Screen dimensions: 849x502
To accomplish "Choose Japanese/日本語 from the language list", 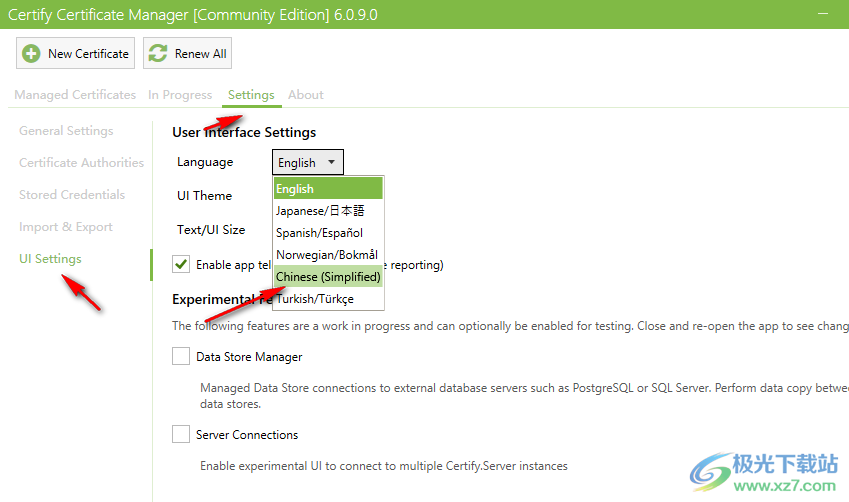I will pyautogui.click(x=328, y=211).
